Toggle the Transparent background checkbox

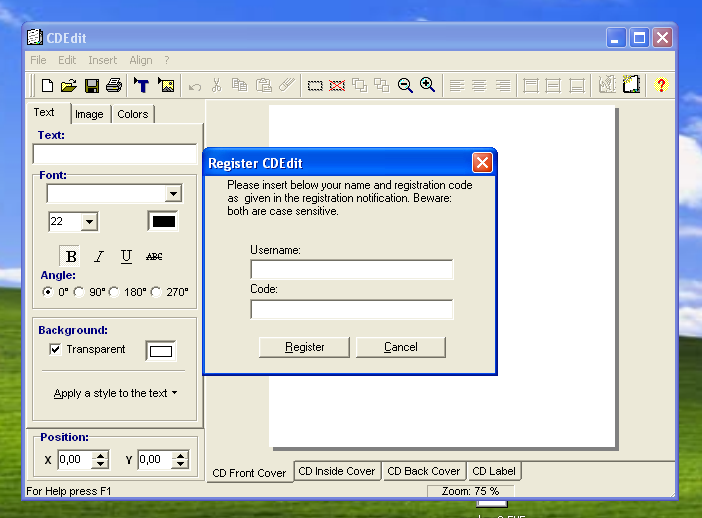pos(56,349)
